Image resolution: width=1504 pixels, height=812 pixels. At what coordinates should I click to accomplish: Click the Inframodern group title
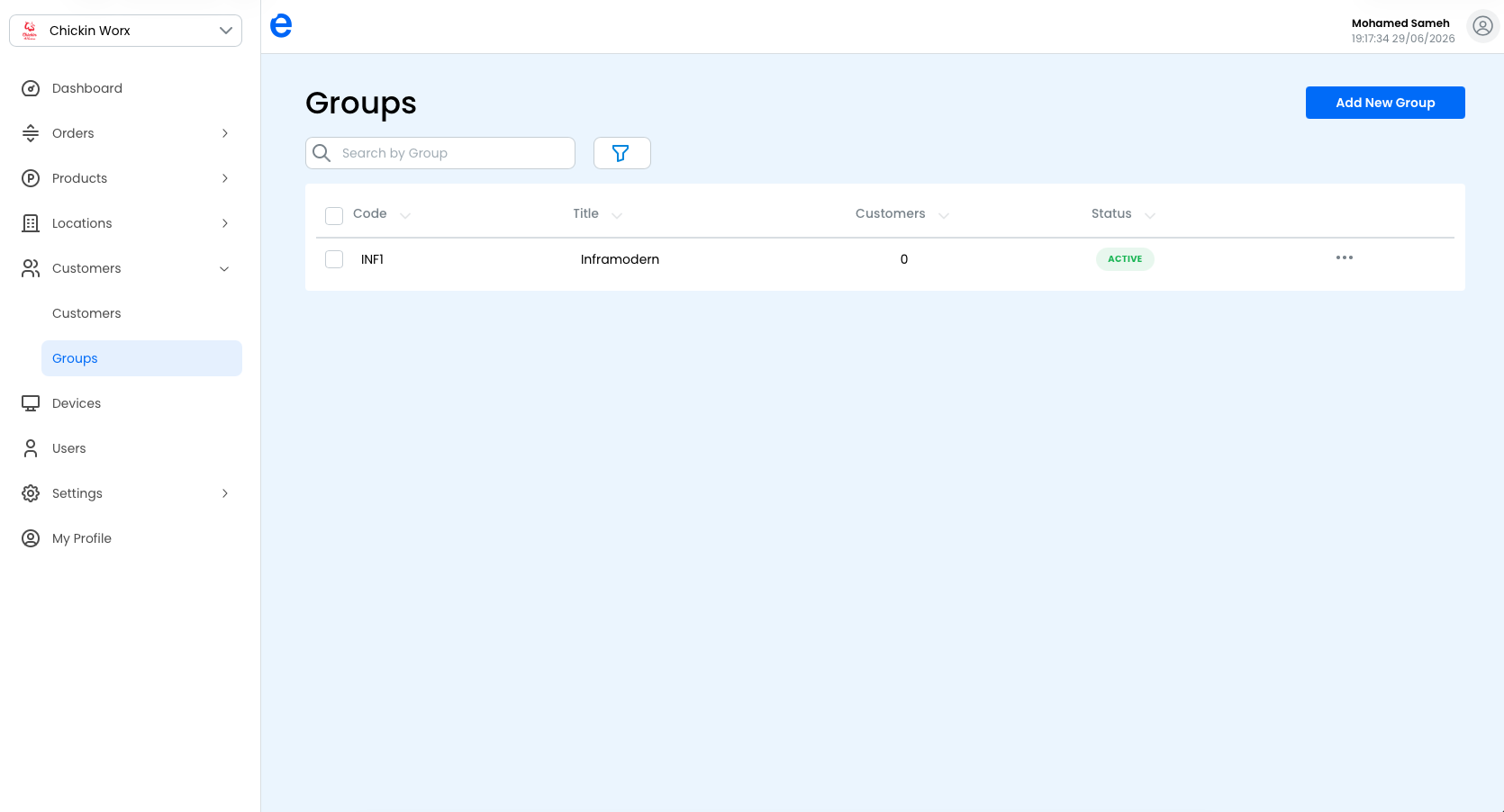620,259
